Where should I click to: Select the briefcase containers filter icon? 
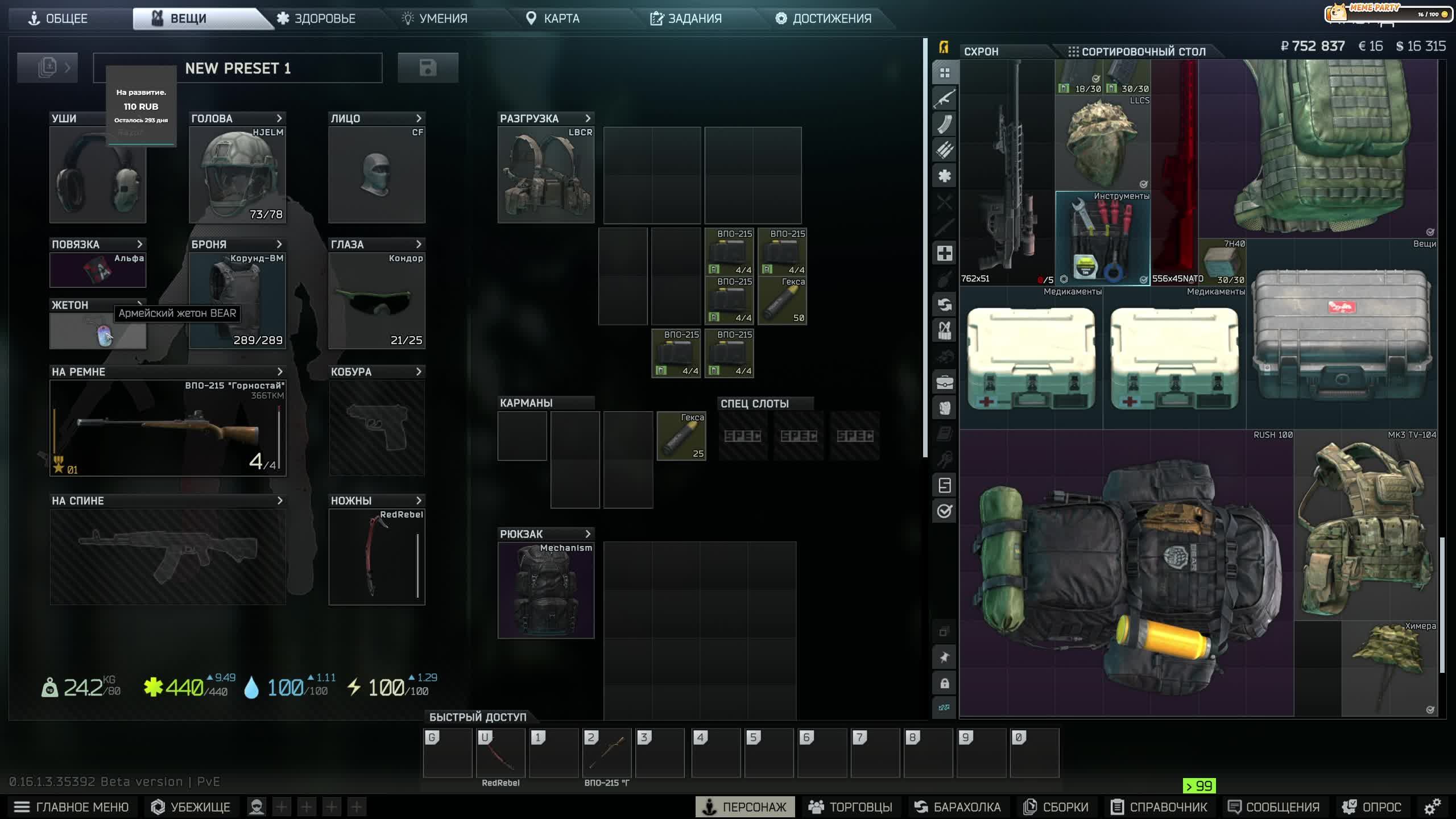944,382
